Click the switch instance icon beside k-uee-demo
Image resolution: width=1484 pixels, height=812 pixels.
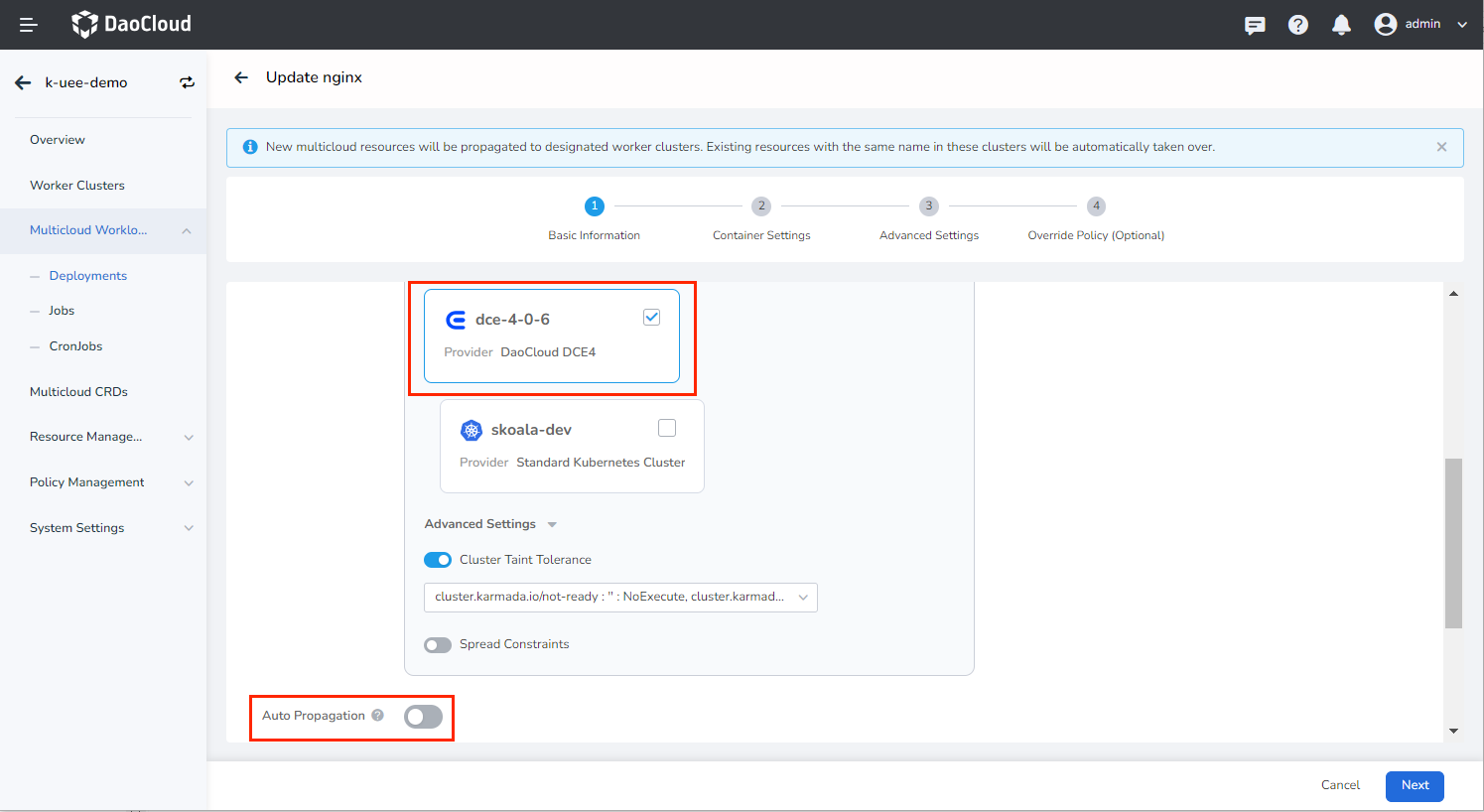pyautogui.click(x=187, y=83)
